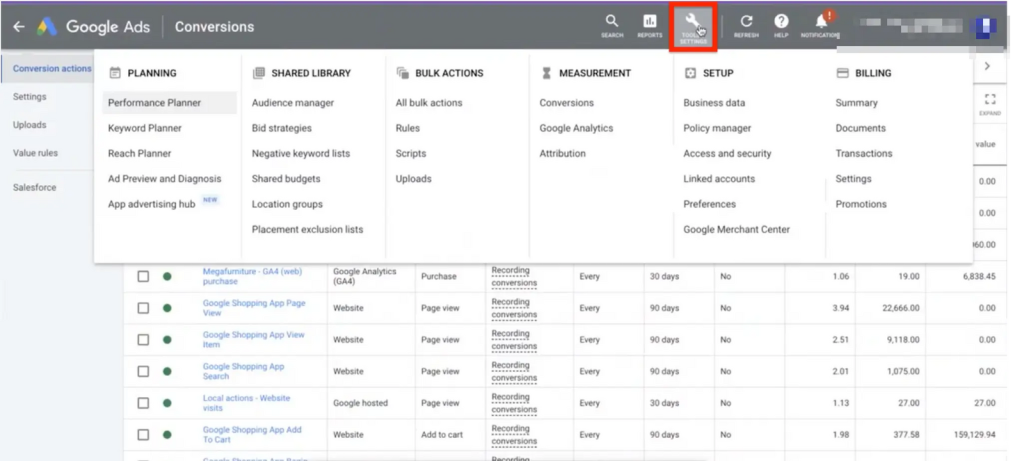Open Negative keyword lists
The image size is (1024, 461).
click(x=301, y=153)
